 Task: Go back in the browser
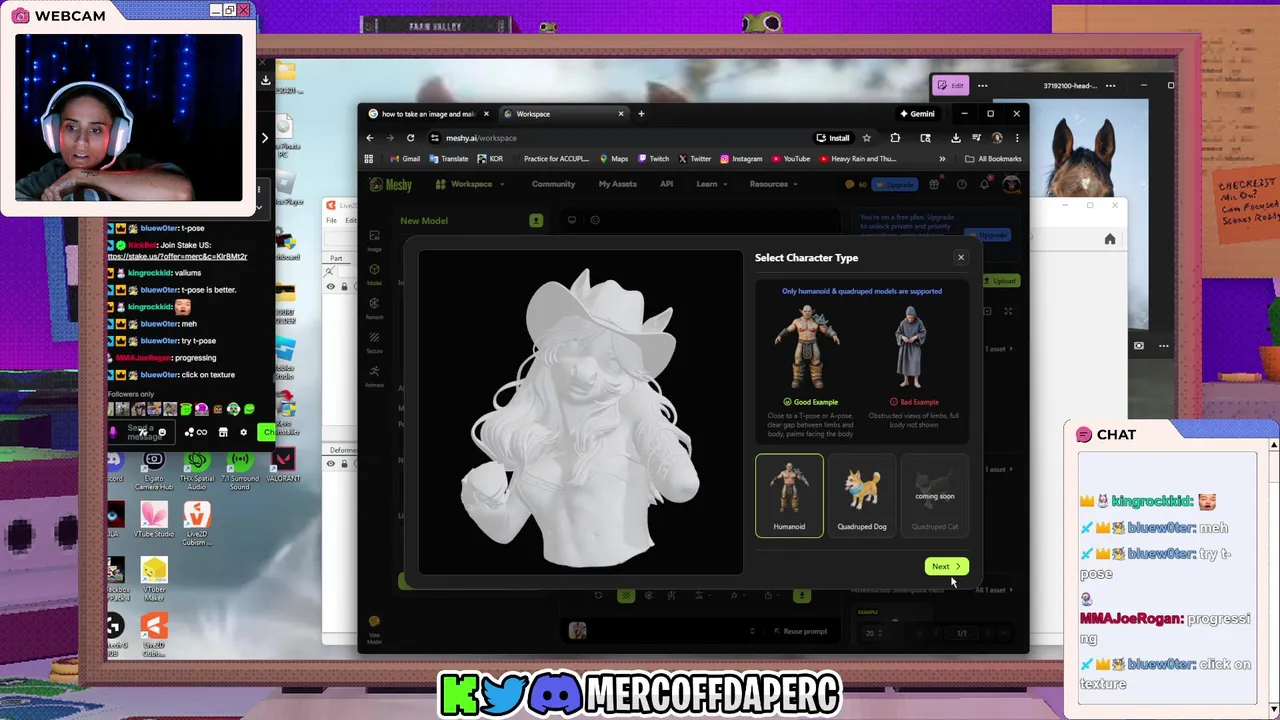point(370,138)
